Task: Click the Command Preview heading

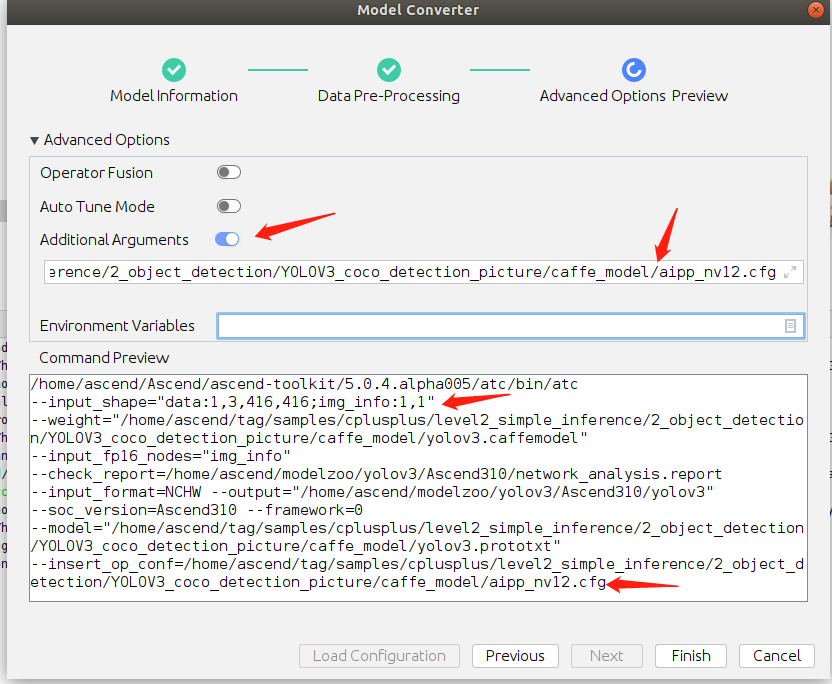Action: pos(104,358)
